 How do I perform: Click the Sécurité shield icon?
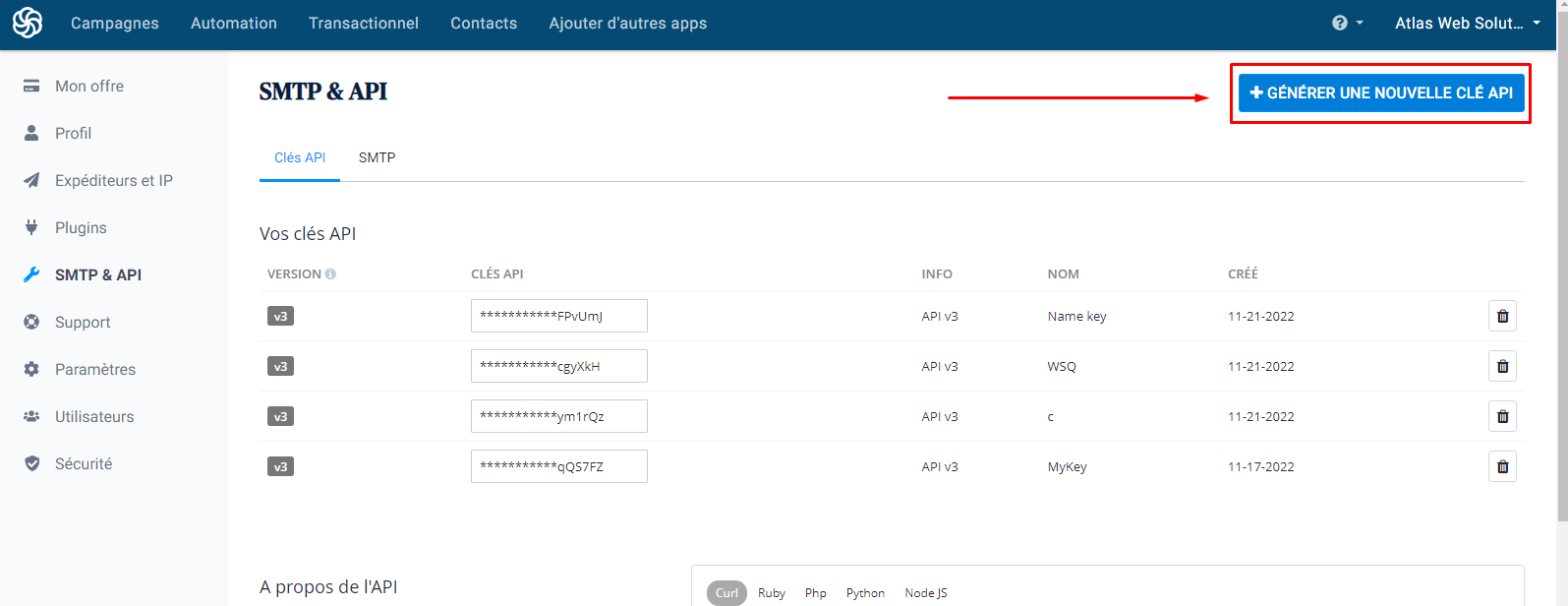pos(31,463)
